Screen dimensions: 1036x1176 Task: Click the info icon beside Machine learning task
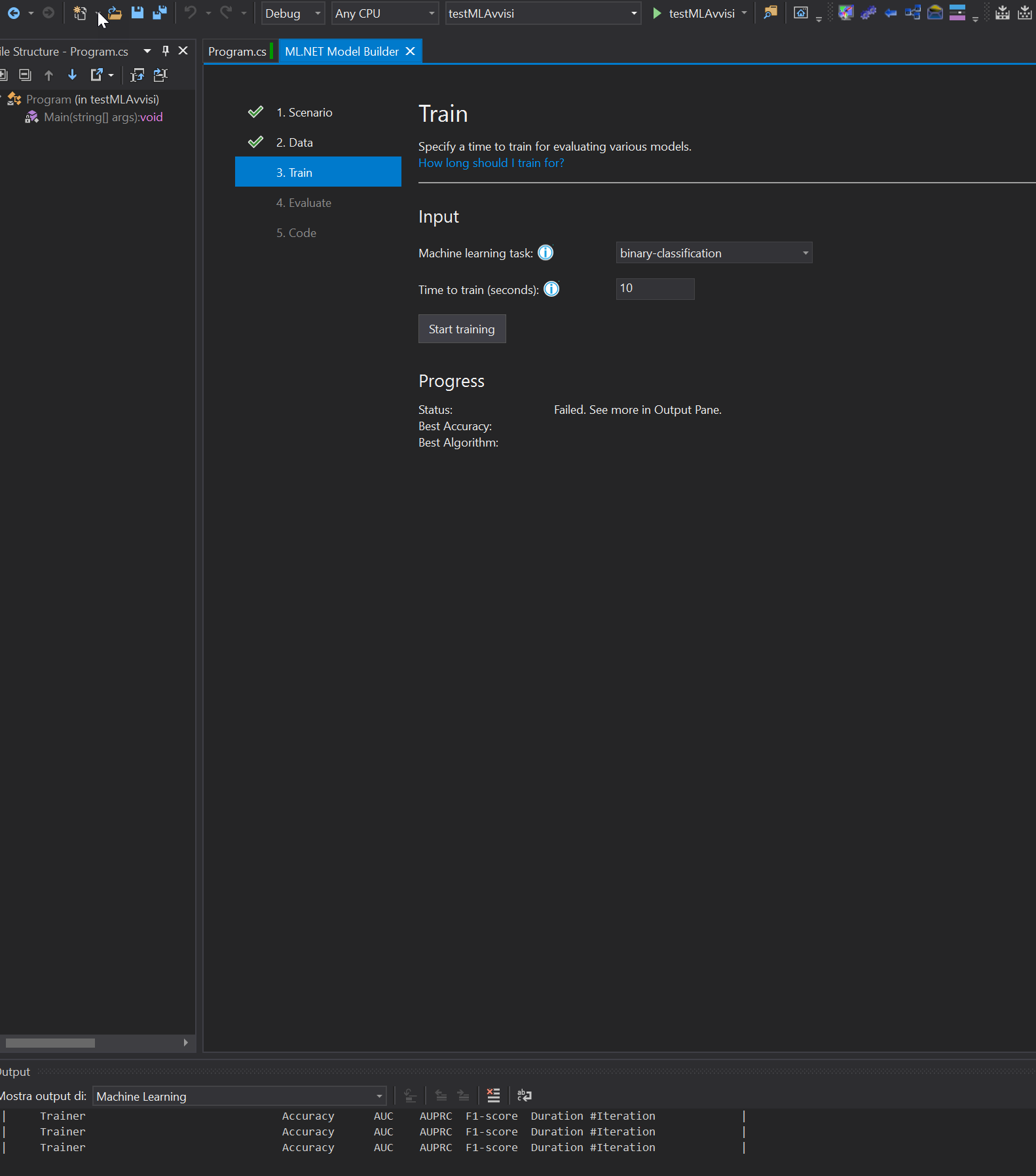[x=546, y=253]
